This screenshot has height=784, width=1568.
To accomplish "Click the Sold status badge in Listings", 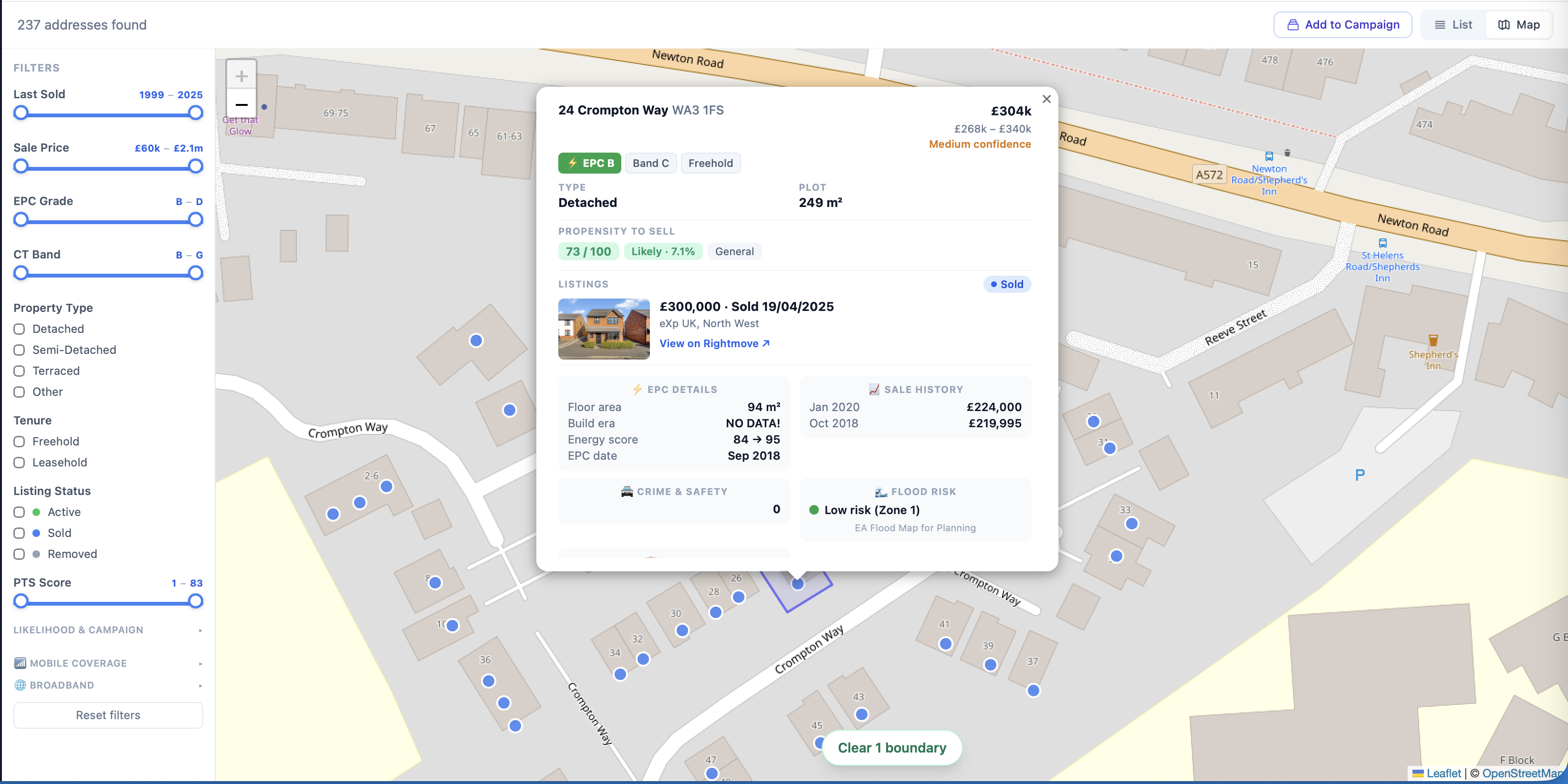I will (x=1007, y=285).
